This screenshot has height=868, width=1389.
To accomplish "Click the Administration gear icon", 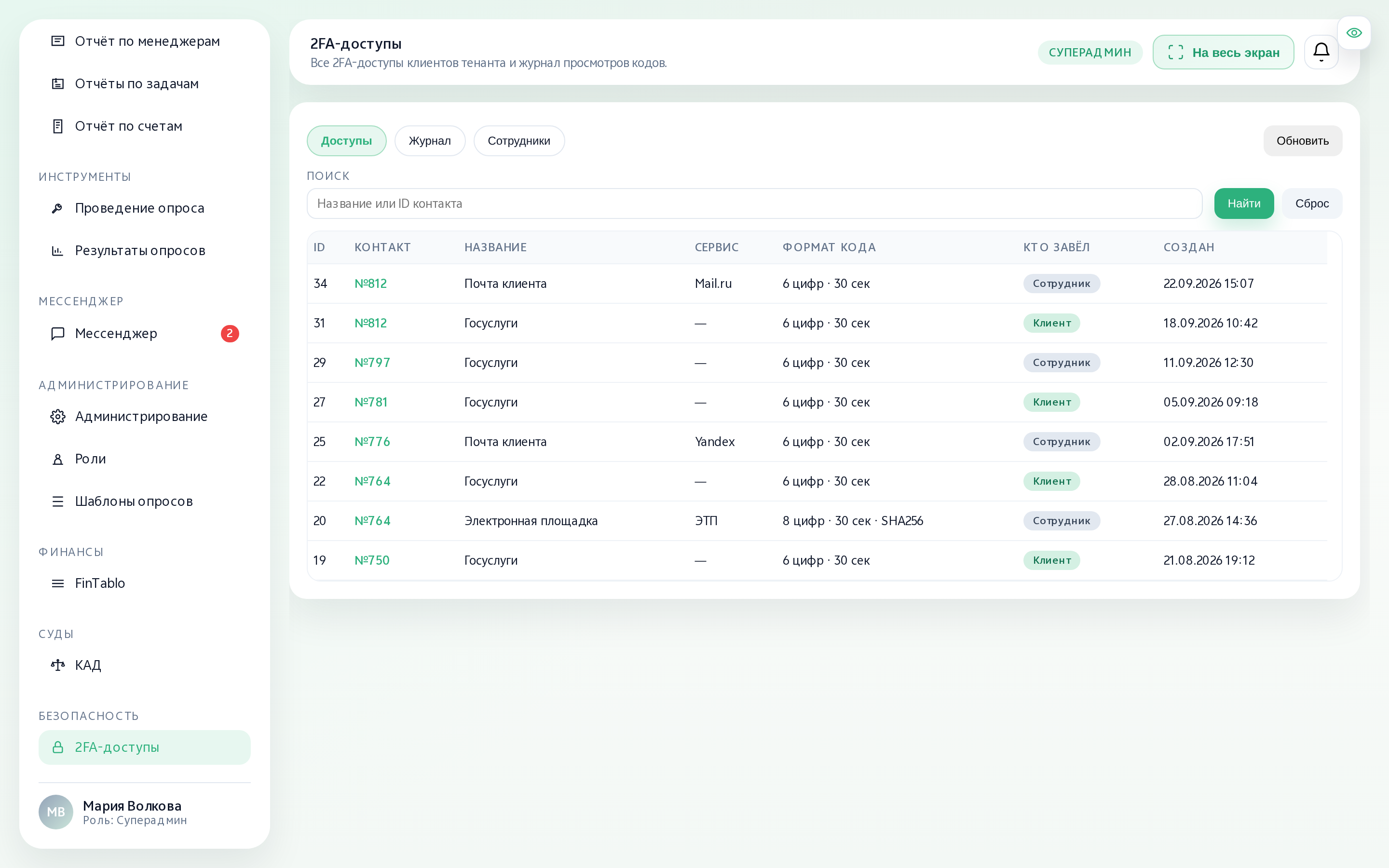I will pyautogui.click(x=57, y=416).
